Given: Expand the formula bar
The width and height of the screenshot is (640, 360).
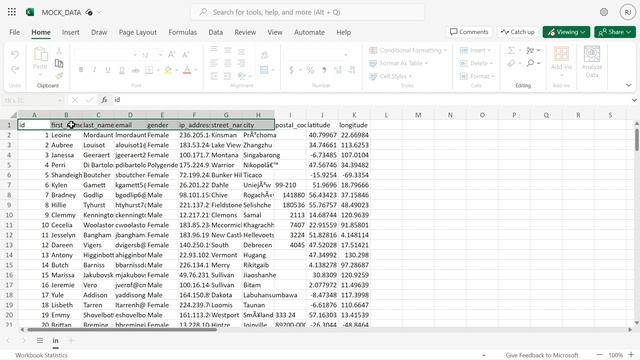Looking at the screenshot, I should (634, 100).
